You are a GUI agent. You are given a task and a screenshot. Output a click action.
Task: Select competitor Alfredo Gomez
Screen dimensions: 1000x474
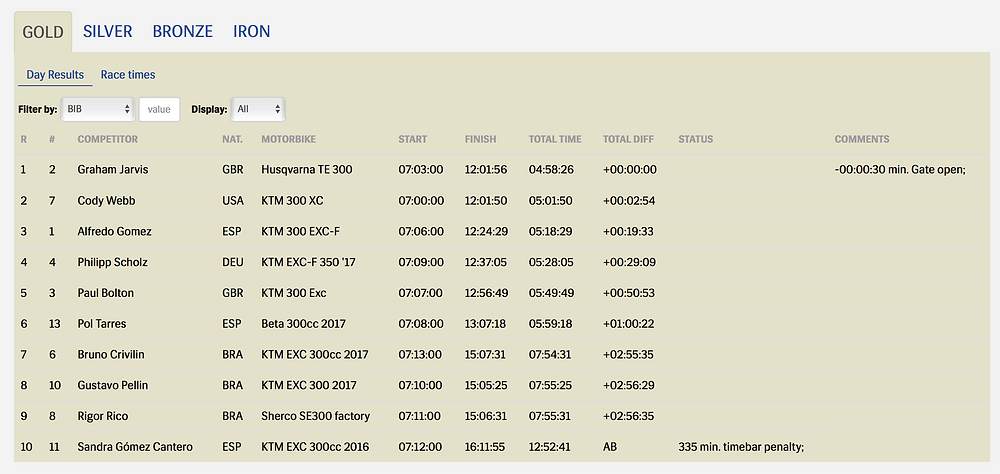tap(114, 232)
